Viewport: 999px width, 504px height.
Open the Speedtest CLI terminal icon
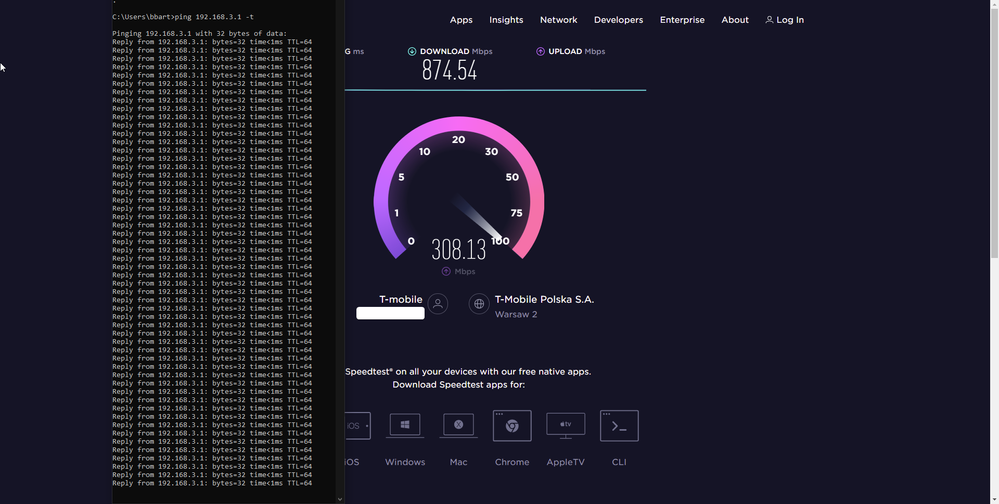(x=619, y=425)
